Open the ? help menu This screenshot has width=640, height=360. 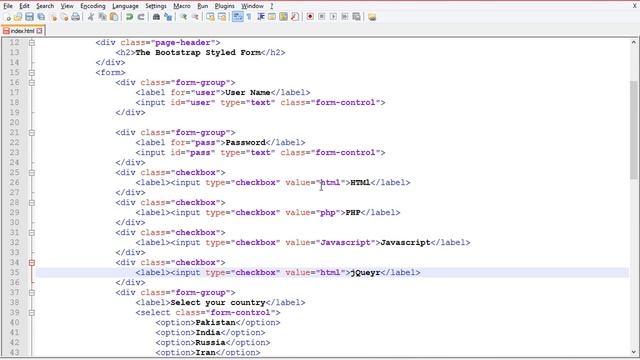click(x=271, y=6)
